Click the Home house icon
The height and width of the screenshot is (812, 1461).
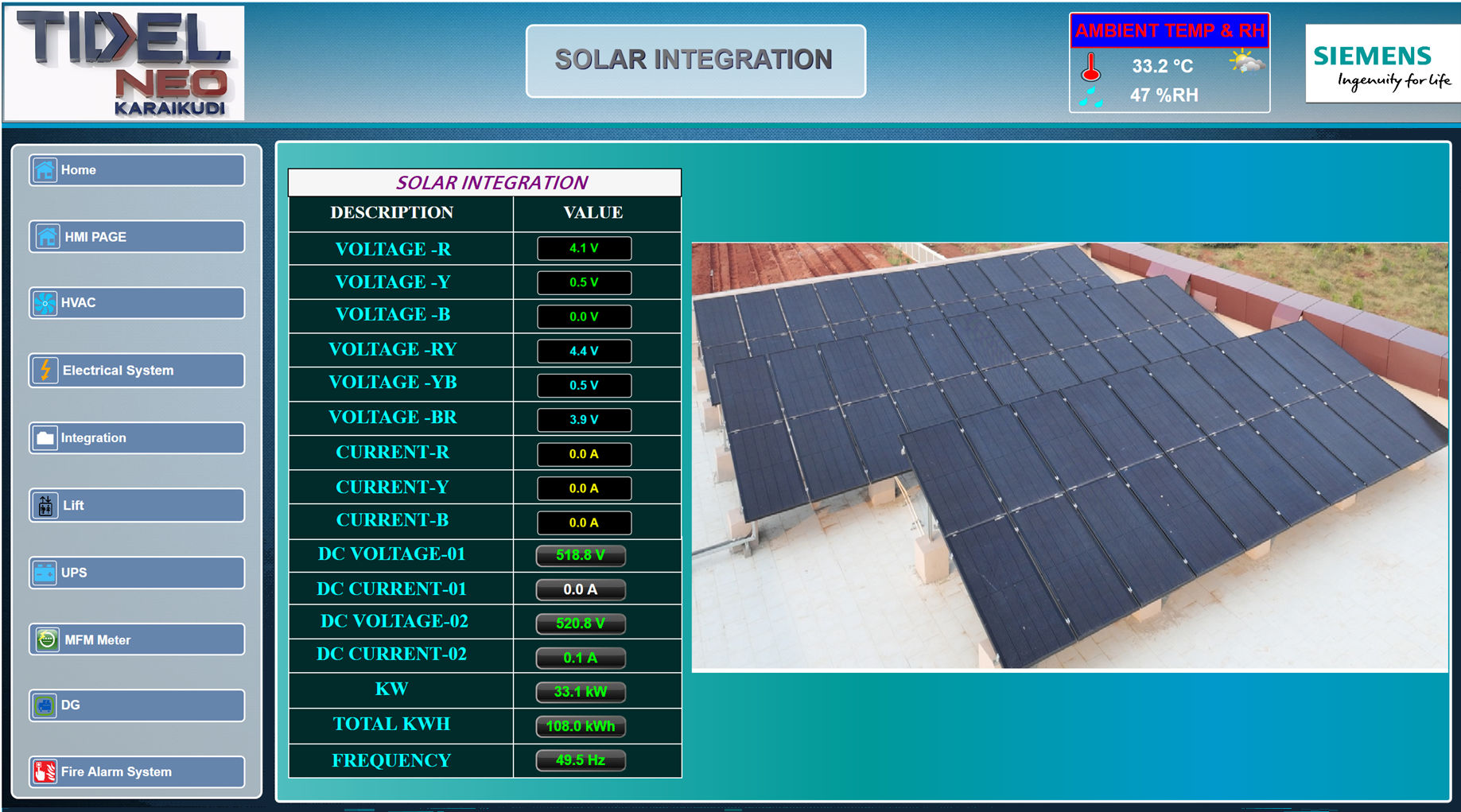[x=45, y=170]
